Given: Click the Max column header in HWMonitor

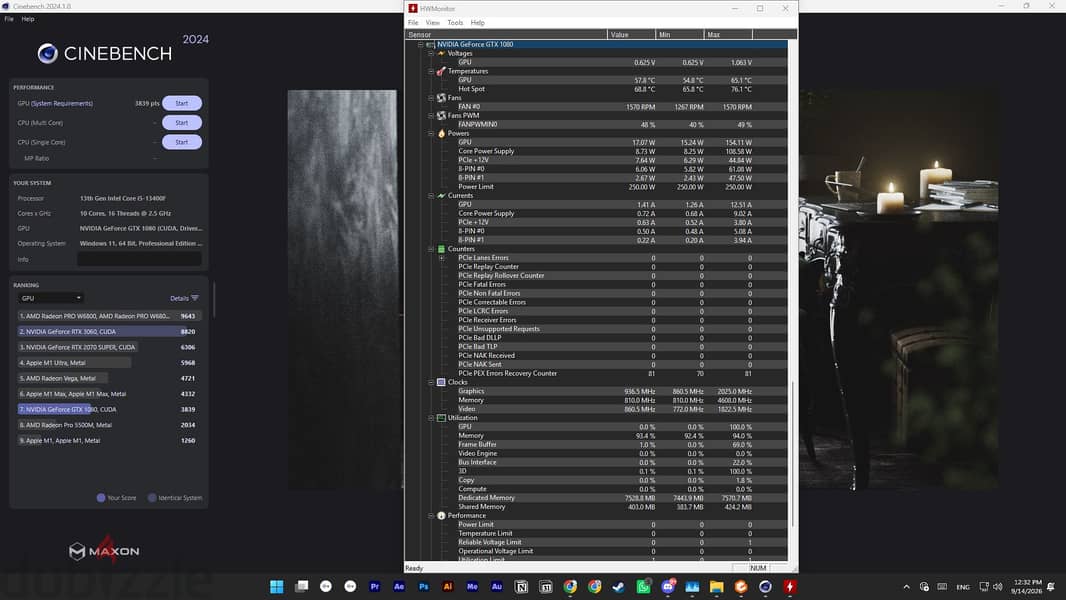Looking at the screenshot, I should pos(728,35).
